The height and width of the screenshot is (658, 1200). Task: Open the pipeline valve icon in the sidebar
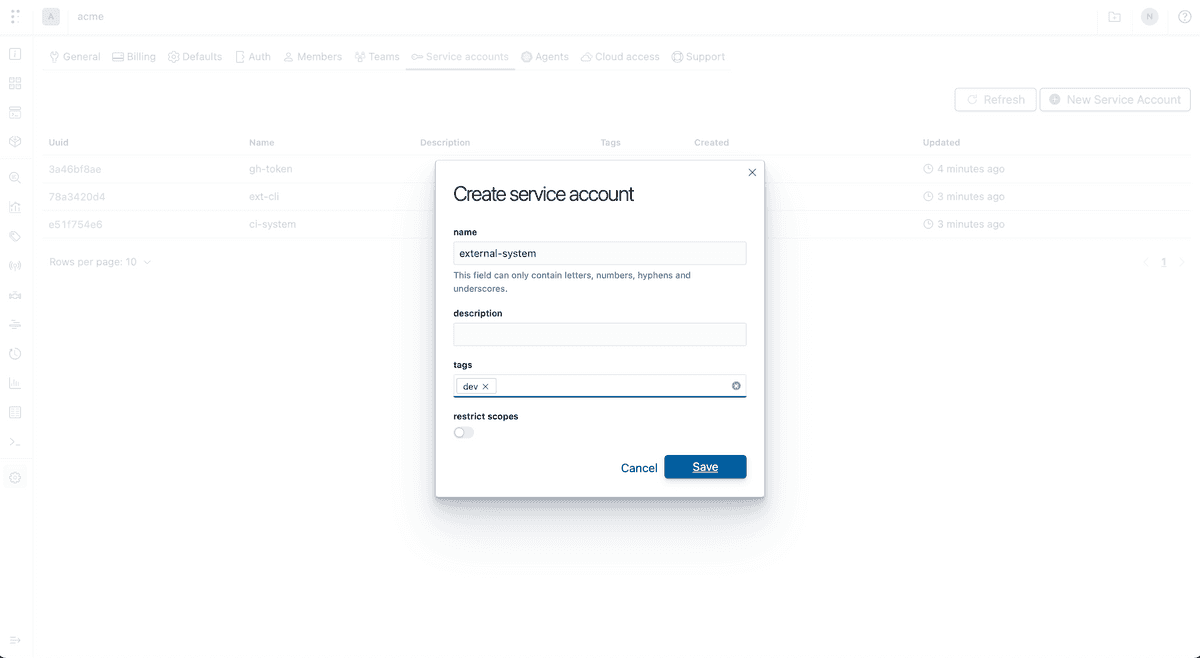pyautogui.click(x=15, y=295)
